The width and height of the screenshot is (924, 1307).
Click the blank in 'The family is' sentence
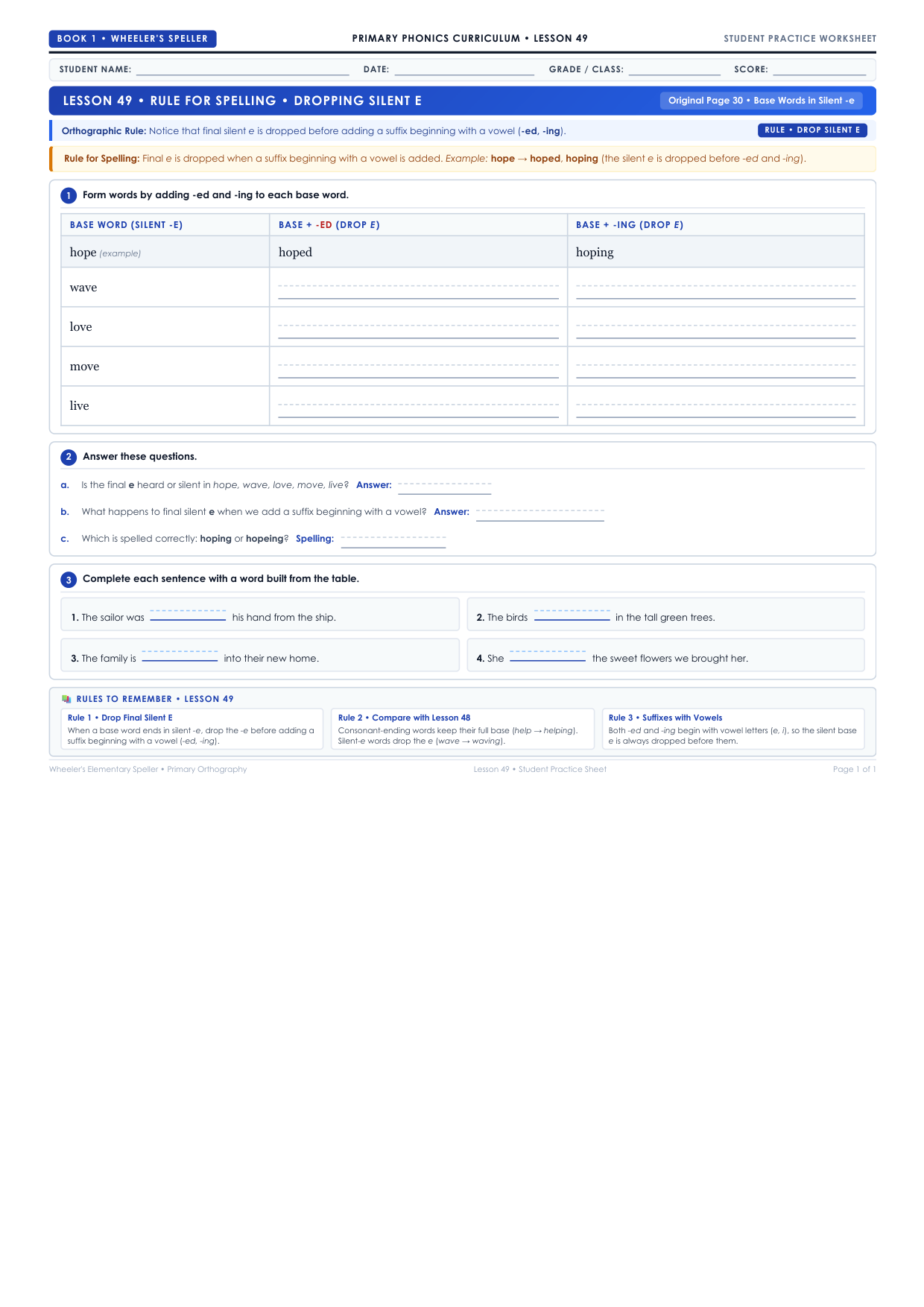[180, 657]
